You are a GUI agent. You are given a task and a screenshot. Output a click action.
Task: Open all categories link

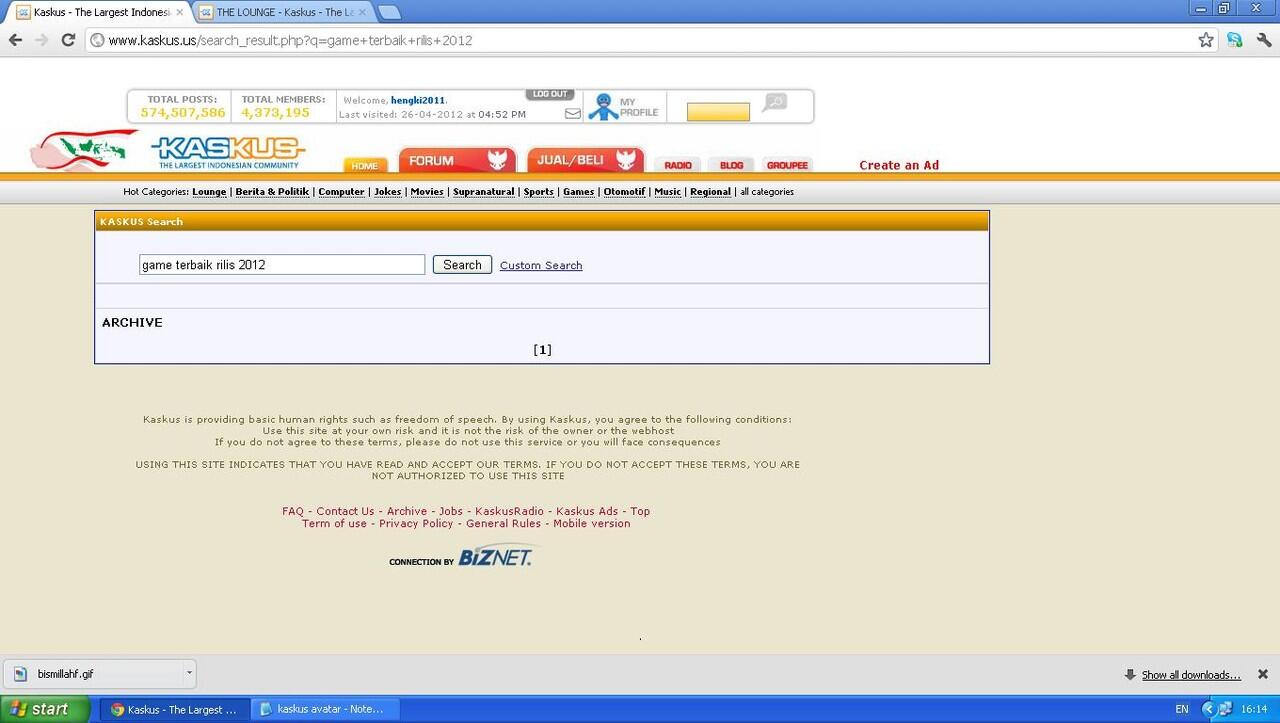point(767,192)
